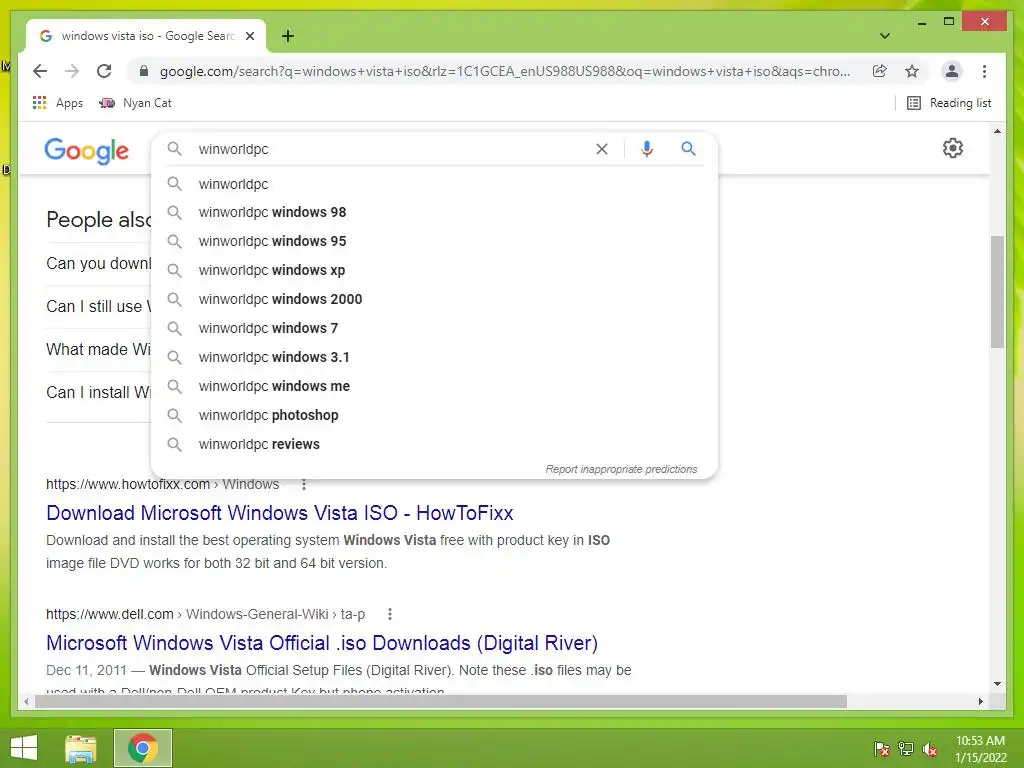
Task: View site security padlock info
Action: click(144, 71)
